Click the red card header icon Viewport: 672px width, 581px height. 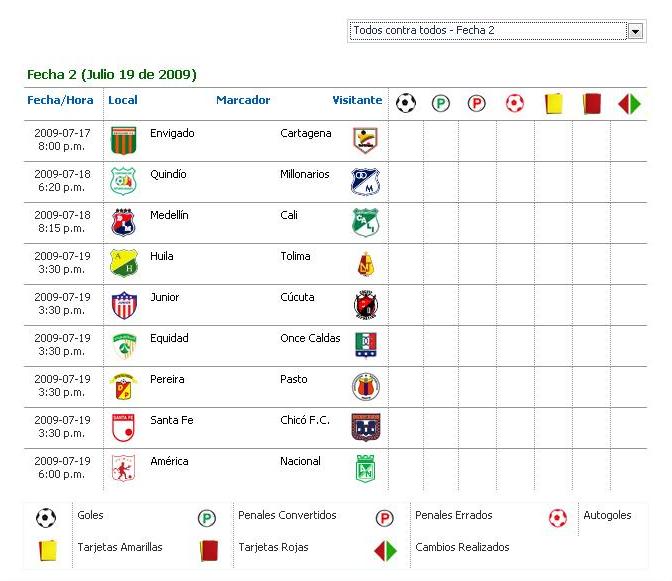pyautogui.click(x=591, y=104)
